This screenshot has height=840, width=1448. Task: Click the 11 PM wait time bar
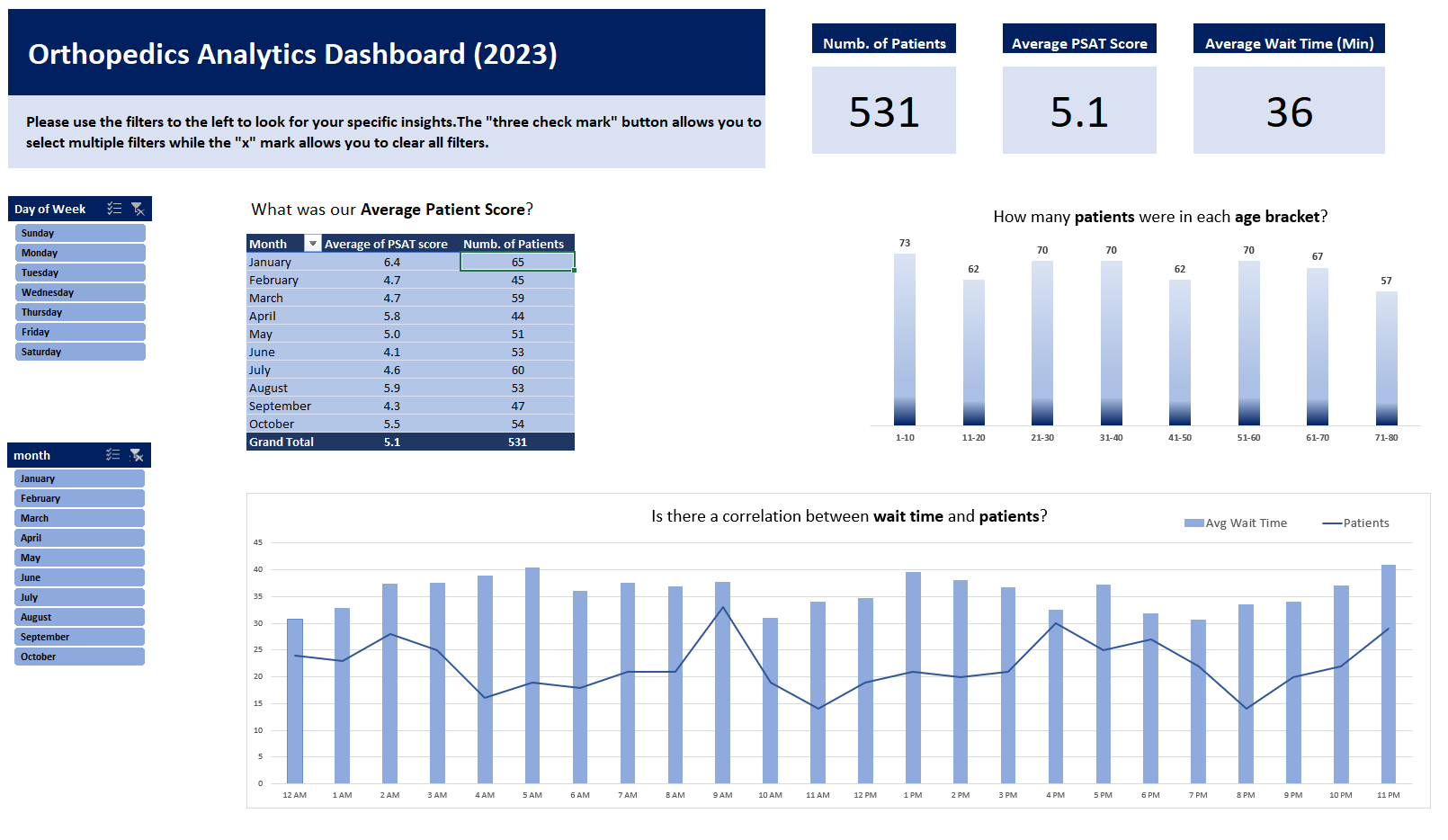click(x=1389, y=674)
